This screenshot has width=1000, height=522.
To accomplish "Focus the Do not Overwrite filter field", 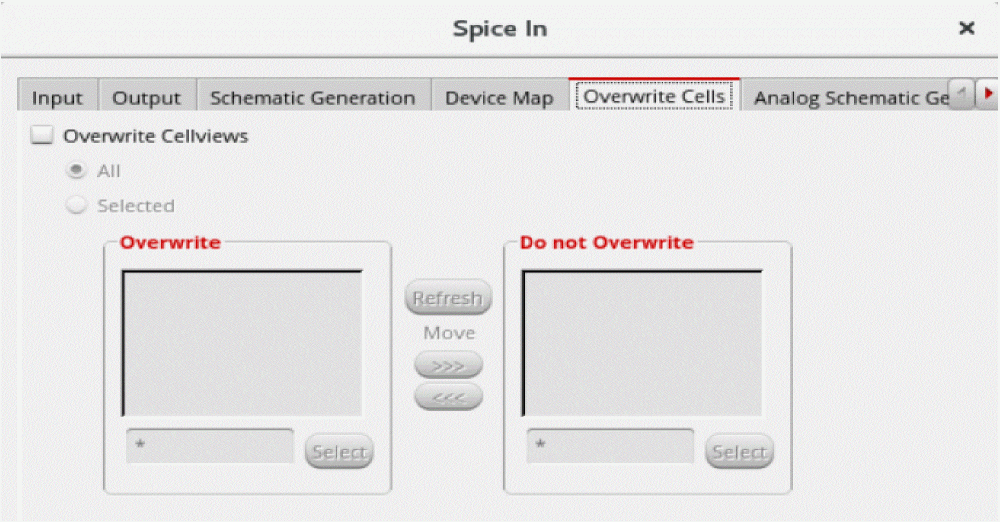I will click(610, 446).
